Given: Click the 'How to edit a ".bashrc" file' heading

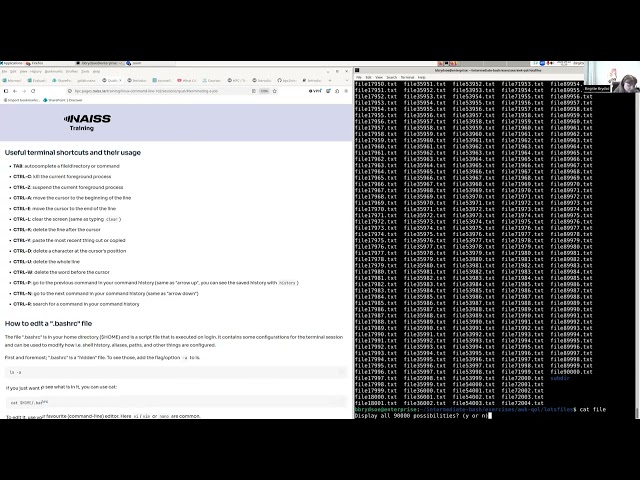Looking at the screenshot, I should point(48,323).
